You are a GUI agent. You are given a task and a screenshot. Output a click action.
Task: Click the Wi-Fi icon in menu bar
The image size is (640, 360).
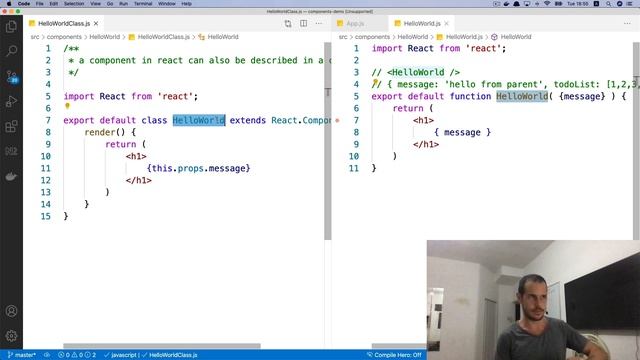click(547, 4)
